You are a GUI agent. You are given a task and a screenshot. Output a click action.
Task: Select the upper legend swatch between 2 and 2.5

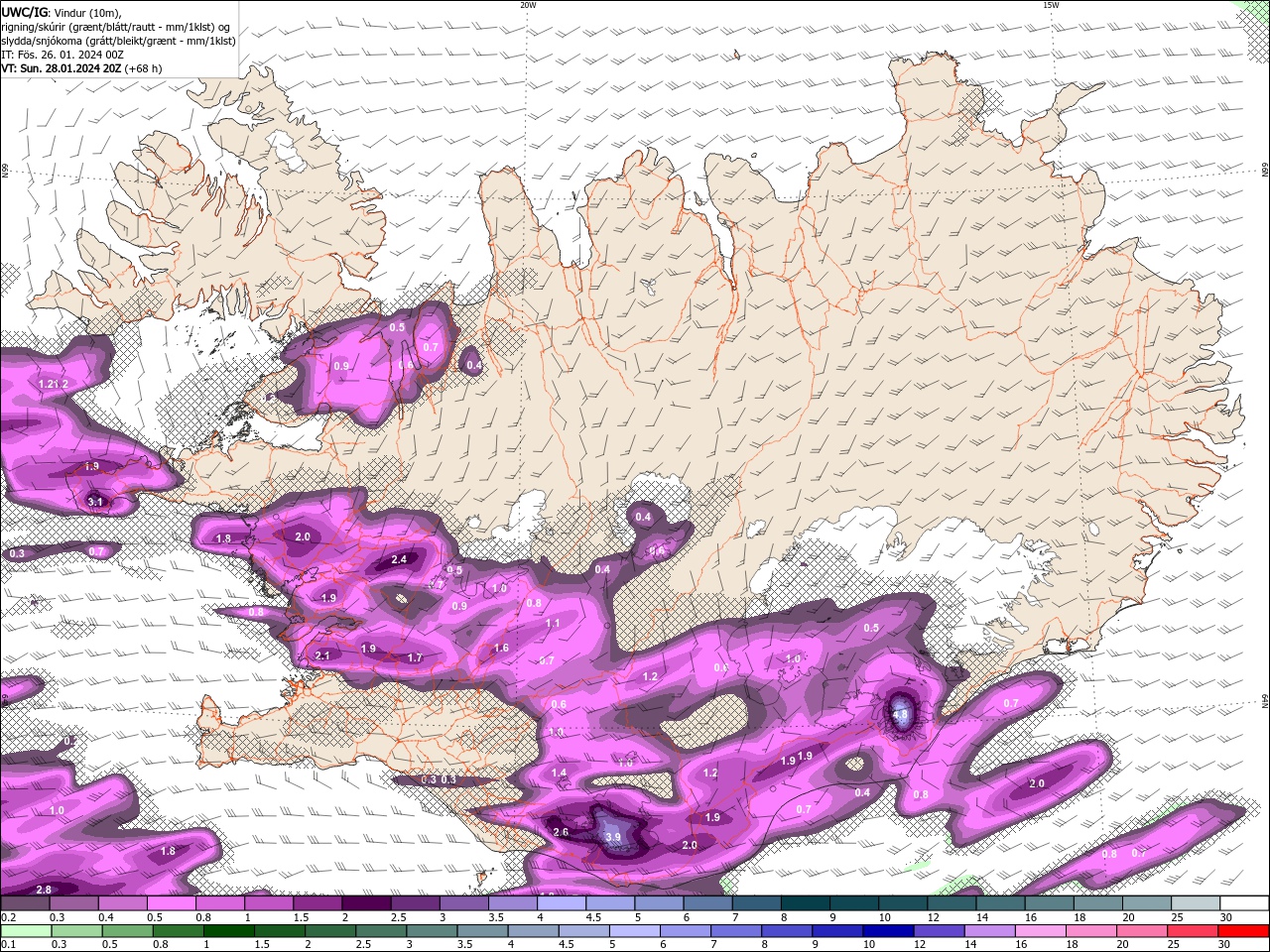(x=366, y=903)
